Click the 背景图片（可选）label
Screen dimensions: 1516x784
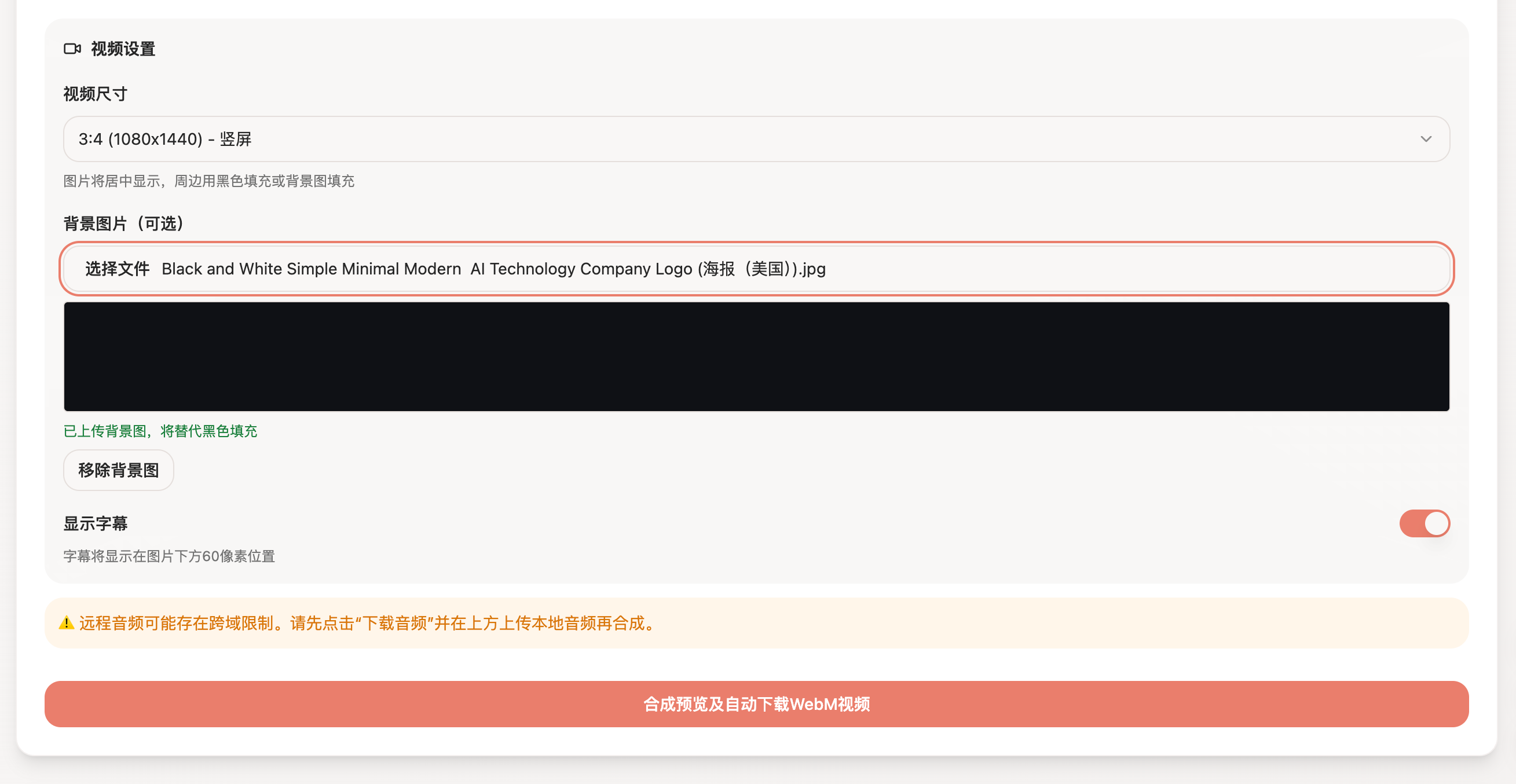[x=123, y=224]
